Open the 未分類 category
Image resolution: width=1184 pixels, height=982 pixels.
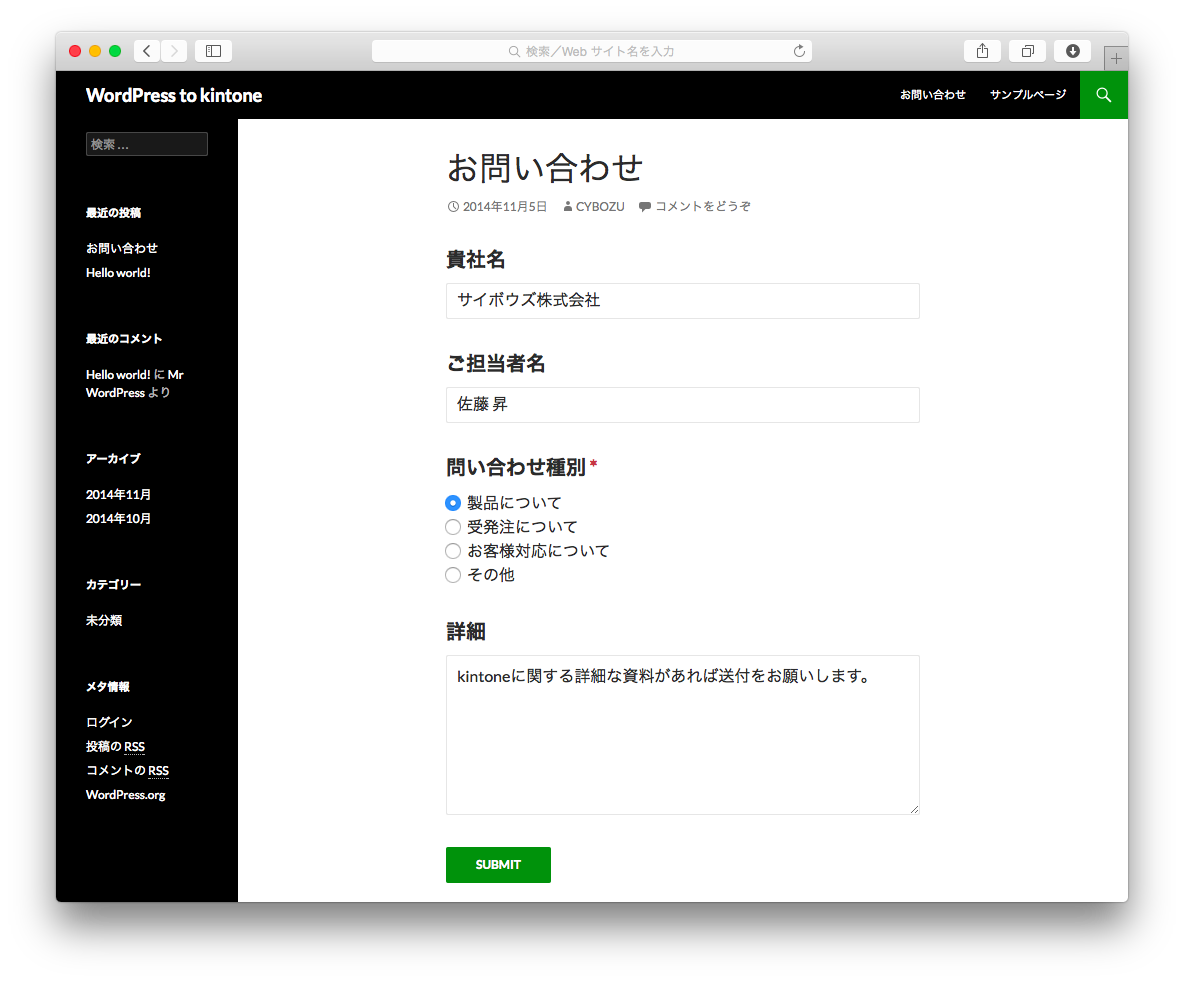click(103, 620)
